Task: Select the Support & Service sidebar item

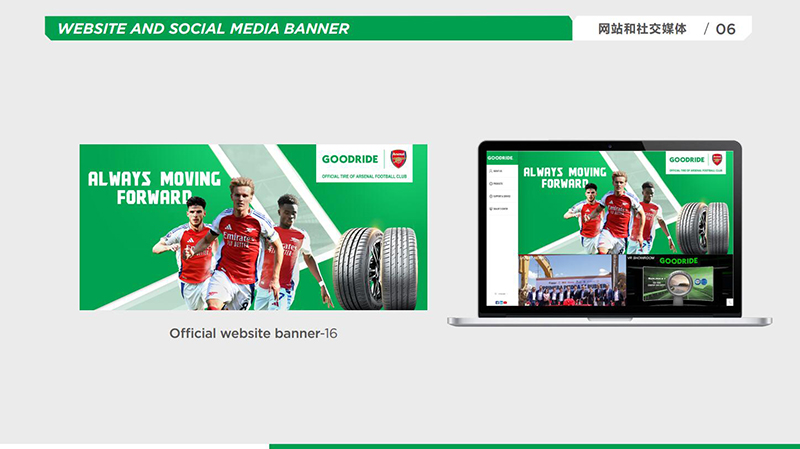Action: [x=499, y=196]
